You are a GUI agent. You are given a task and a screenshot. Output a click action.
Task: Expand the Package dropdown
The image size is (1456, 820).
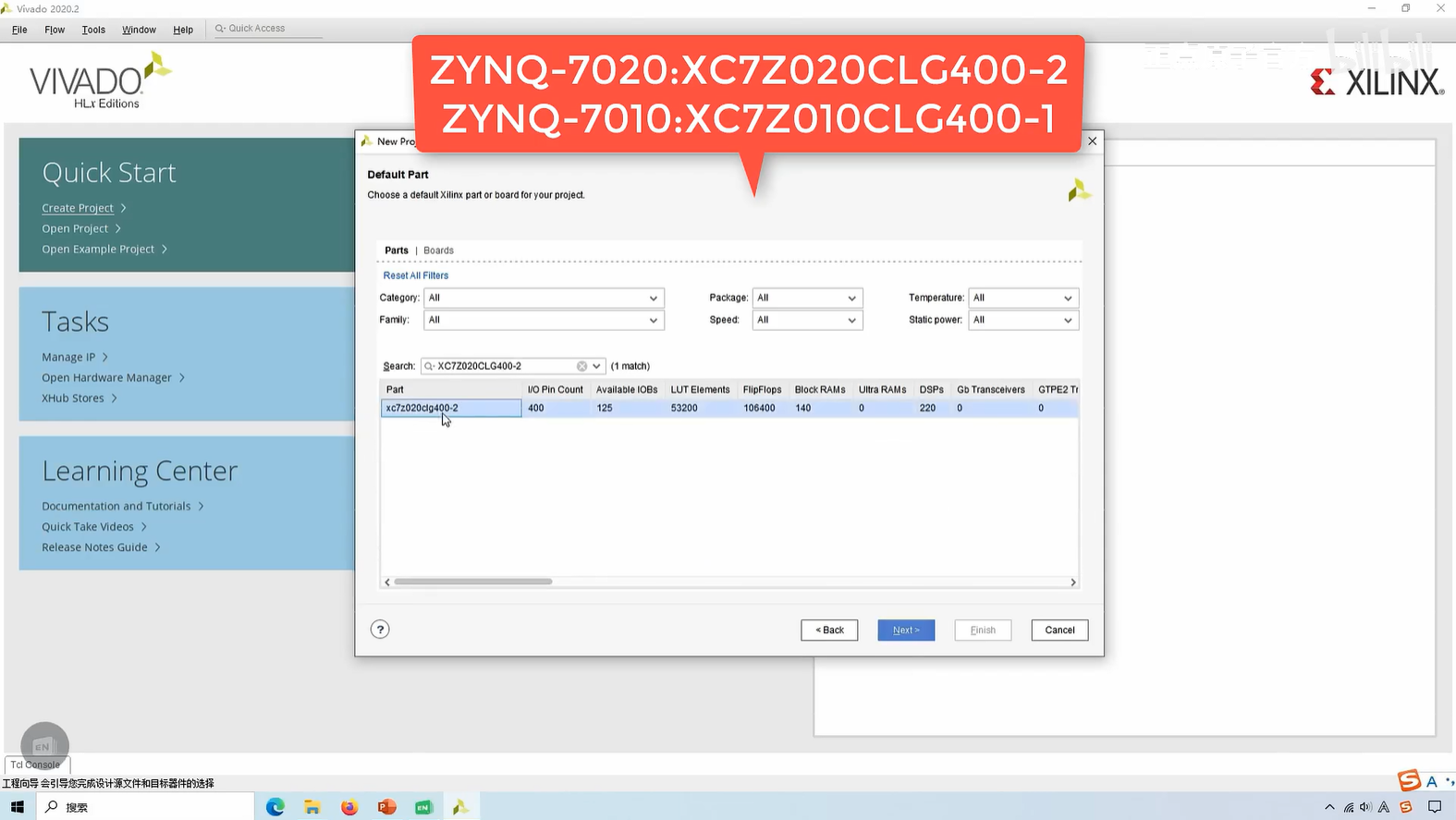click(807, 298)
